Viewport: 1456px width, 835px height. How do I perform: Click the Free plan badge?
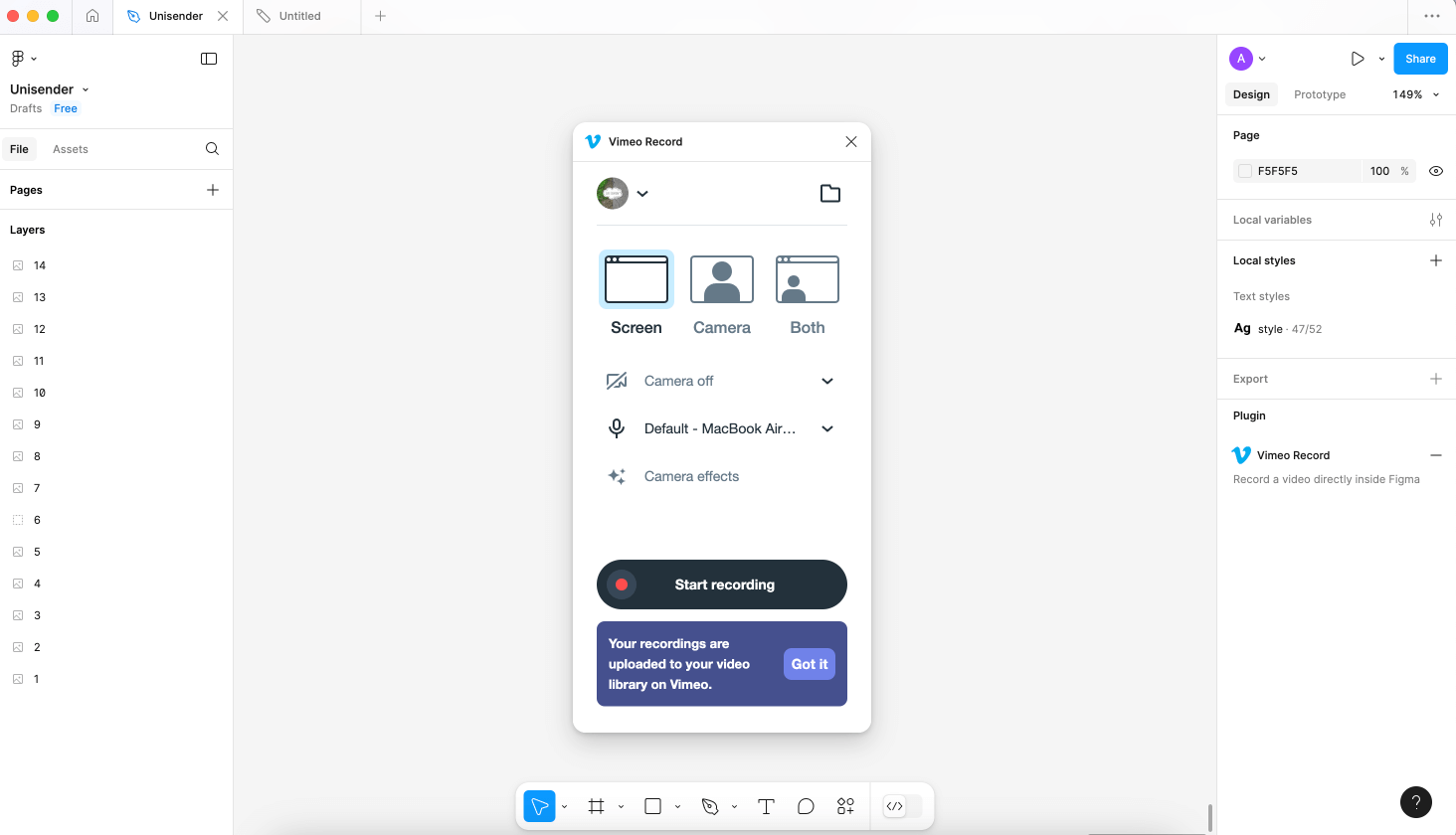66,108
